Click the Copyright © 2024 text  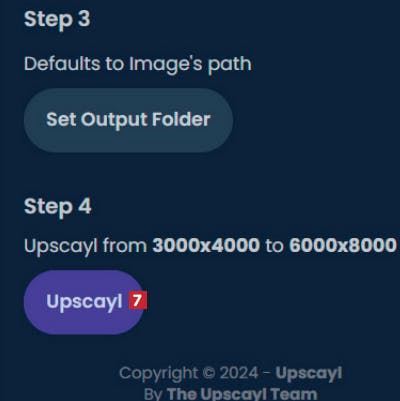[x=189, y=374]
